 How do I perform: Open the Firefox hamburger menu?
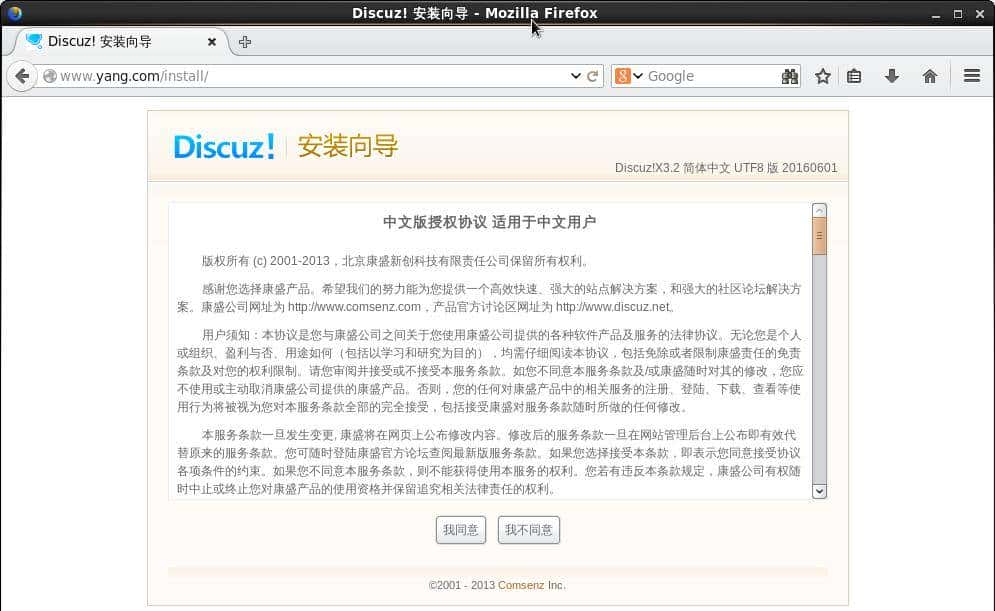(971, 75)
